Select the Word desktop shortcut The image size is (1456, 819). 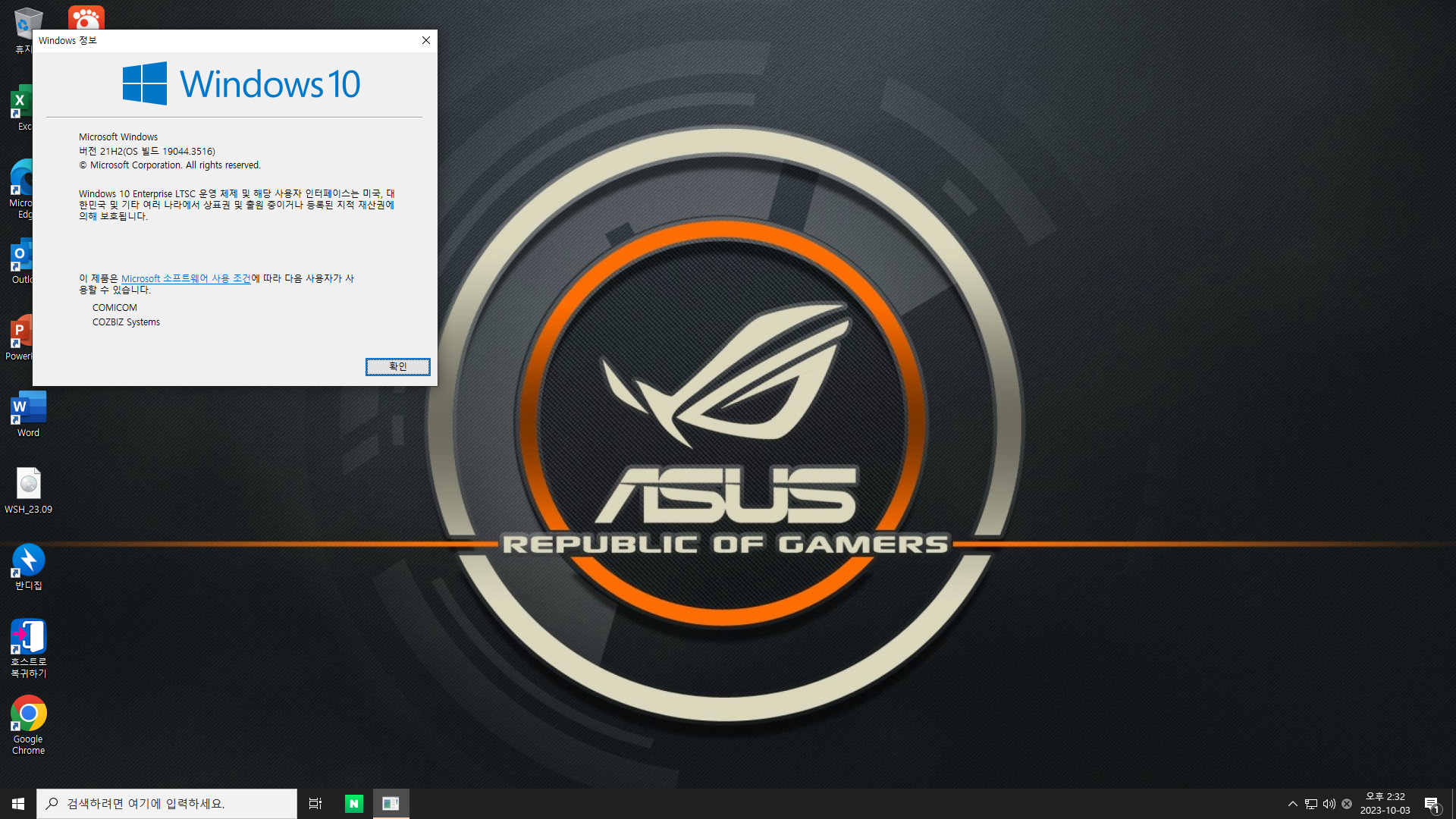point(28,414)
